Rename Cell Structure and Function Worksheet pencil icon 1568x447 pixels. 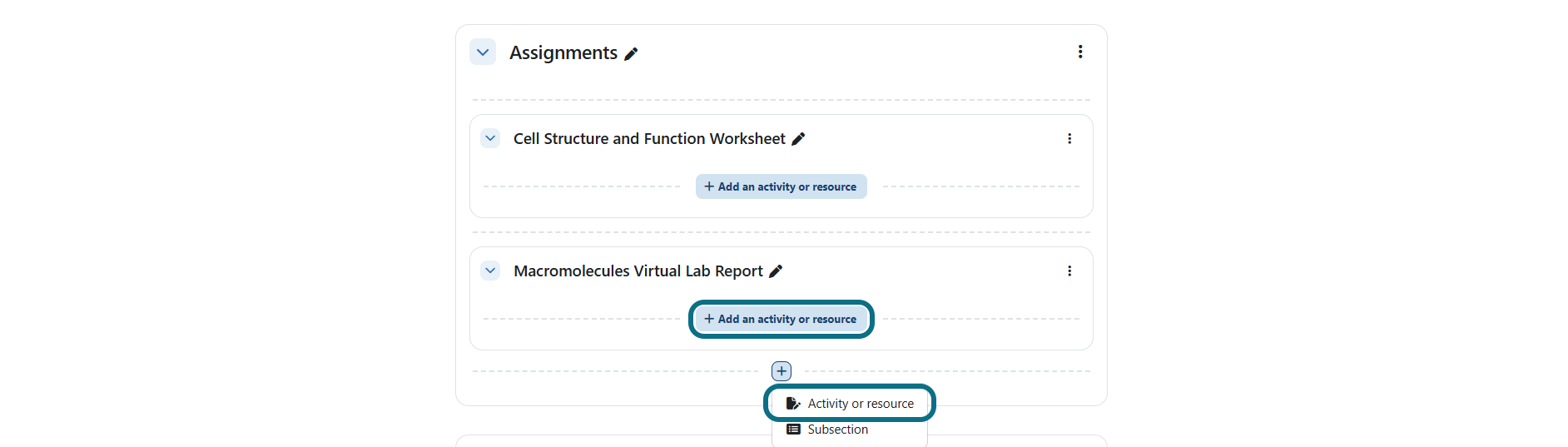(798, 139)
